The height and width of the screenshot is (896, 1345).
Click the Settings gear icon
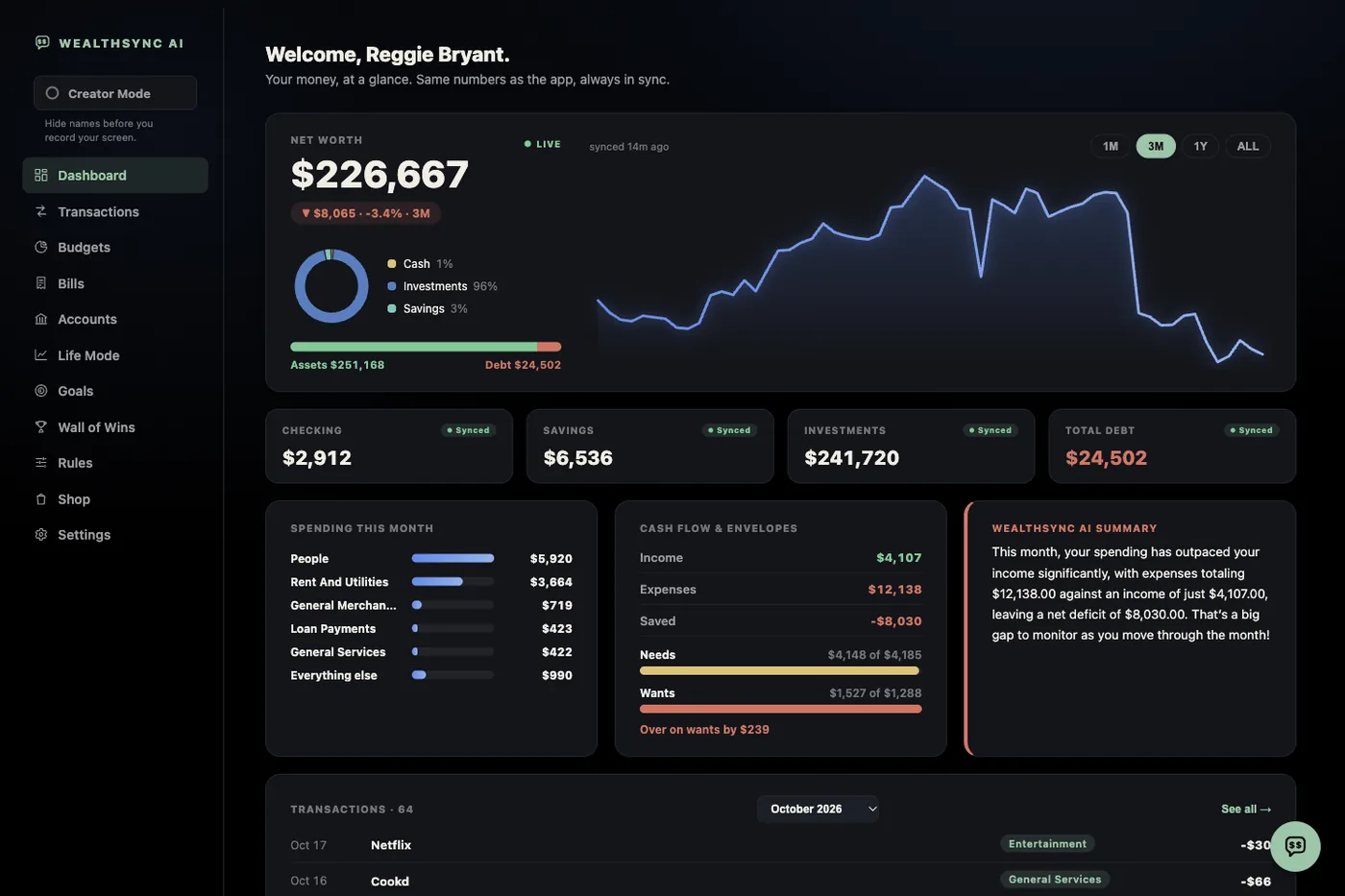click(x=40, y=535)
